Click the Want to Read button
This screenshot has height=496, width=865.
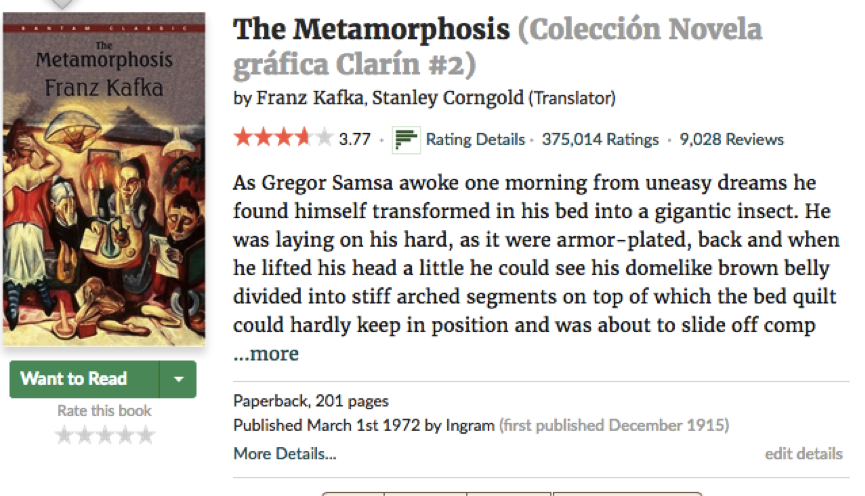(84, 379)
